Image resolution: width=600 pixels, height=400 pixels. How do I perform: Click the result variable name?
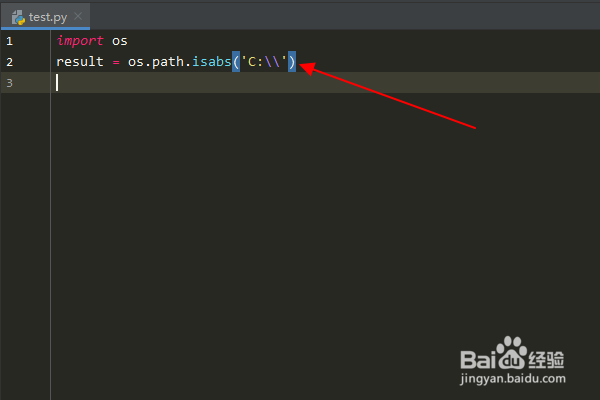[x=80, y=61]
